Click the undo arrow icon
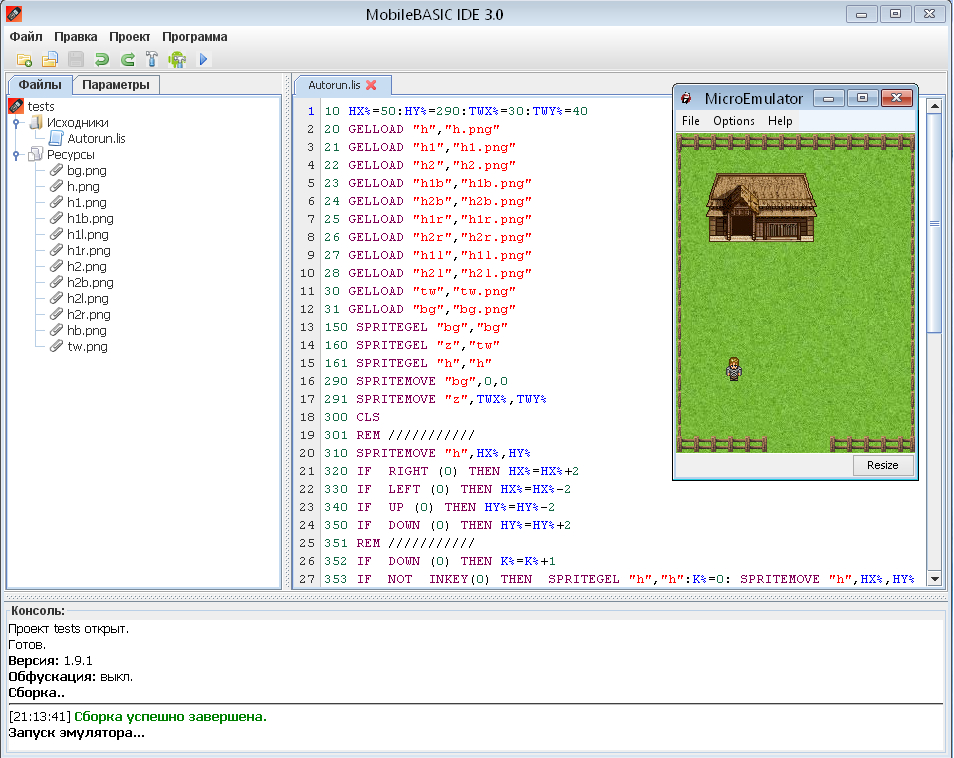 pos(100,59)
